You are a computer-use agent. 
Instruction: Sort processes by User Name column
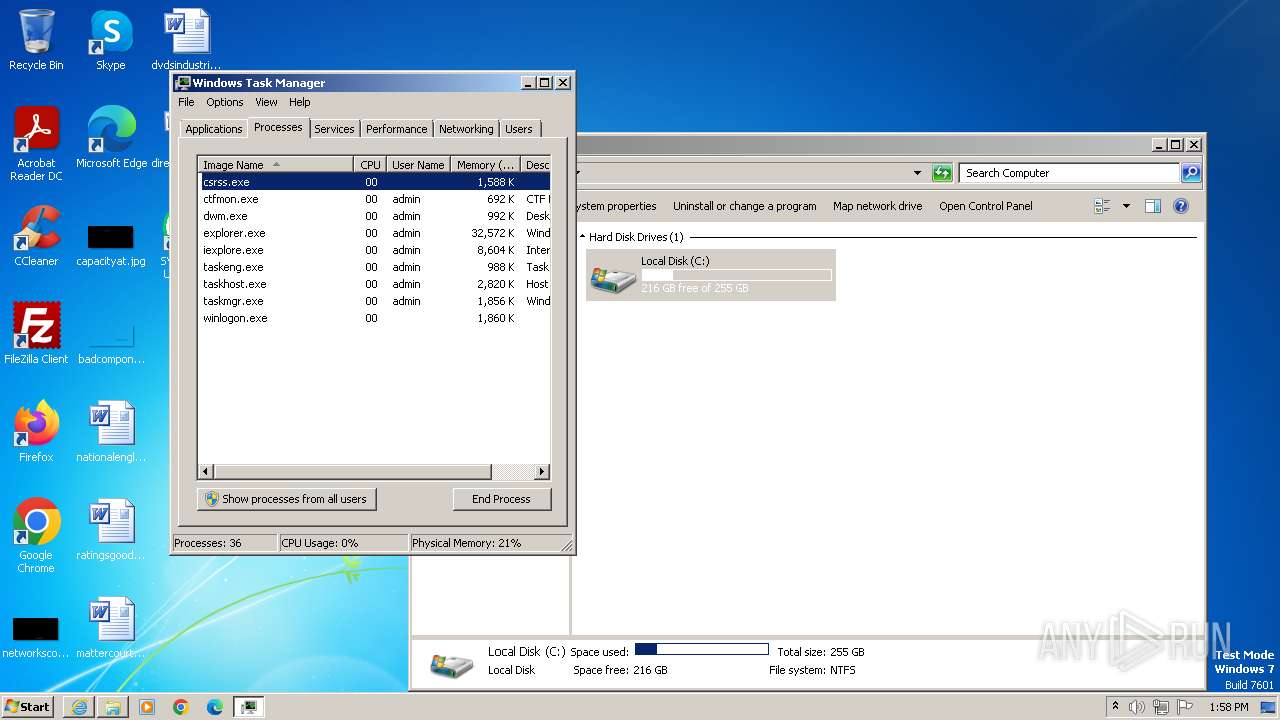pos(418,165)
